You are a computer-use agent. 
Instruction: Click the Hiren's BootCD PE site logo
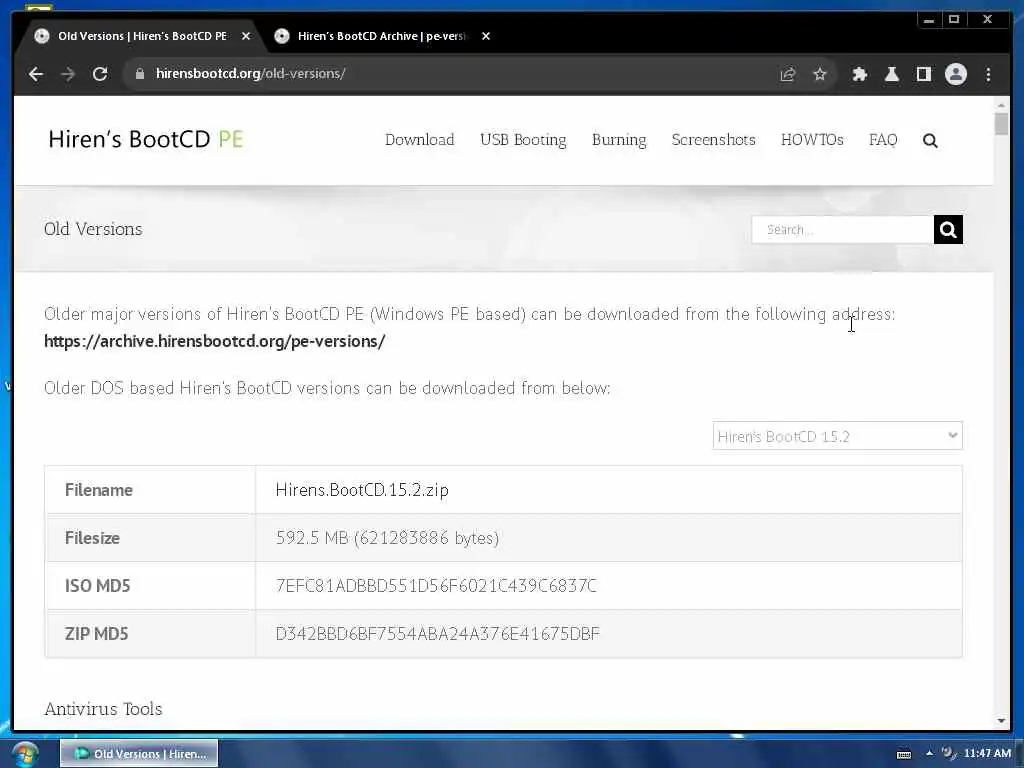coord(146,139)
